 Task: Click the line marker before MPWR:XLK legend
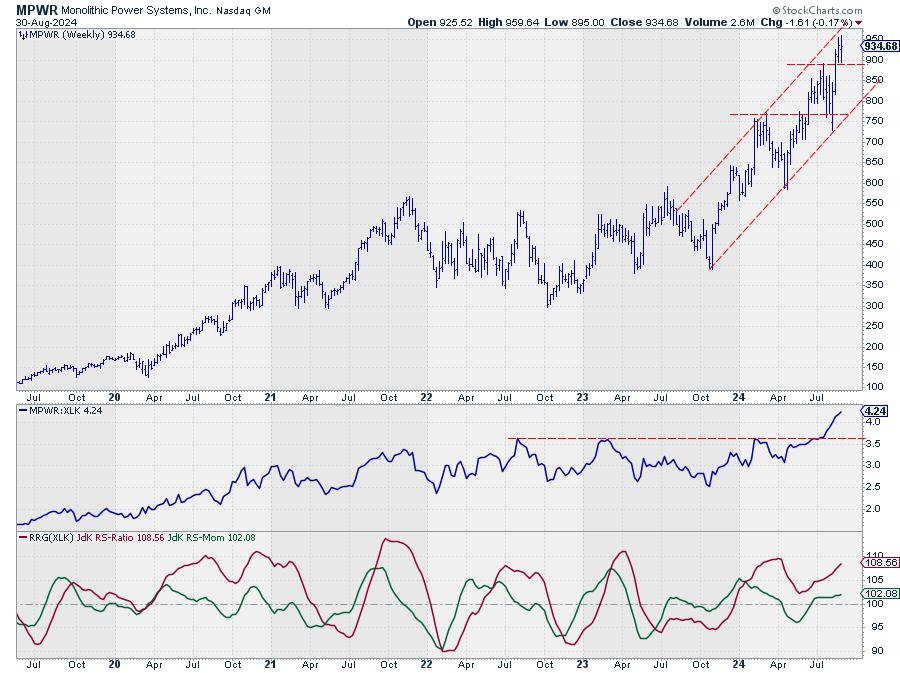(x=22, y=410)
